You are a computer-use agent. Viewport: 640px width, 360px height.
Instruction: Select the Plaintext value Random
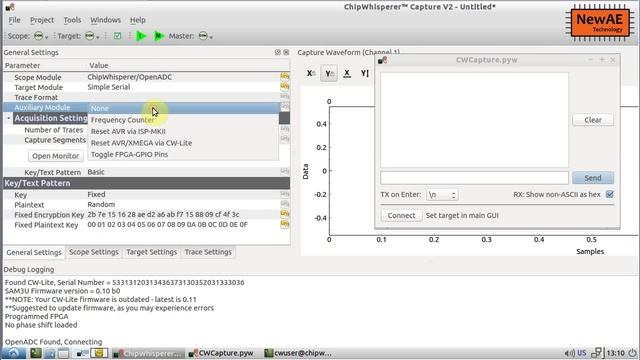pyautogui.click(x=101, y=204)
